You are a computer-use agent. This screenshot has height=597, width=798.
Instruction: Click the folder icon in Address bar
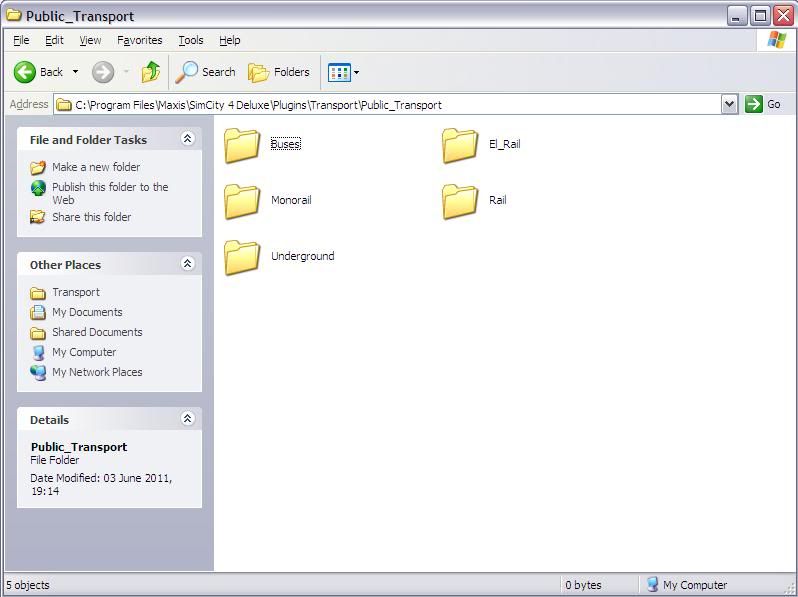click(64, 105)
